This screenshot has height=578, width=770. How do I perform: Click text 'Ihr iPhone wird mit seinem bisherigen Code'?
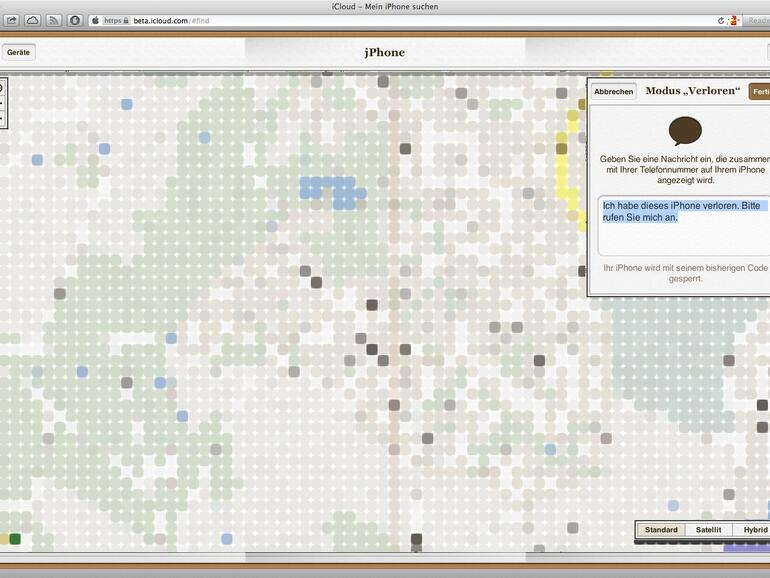[685, 268]
